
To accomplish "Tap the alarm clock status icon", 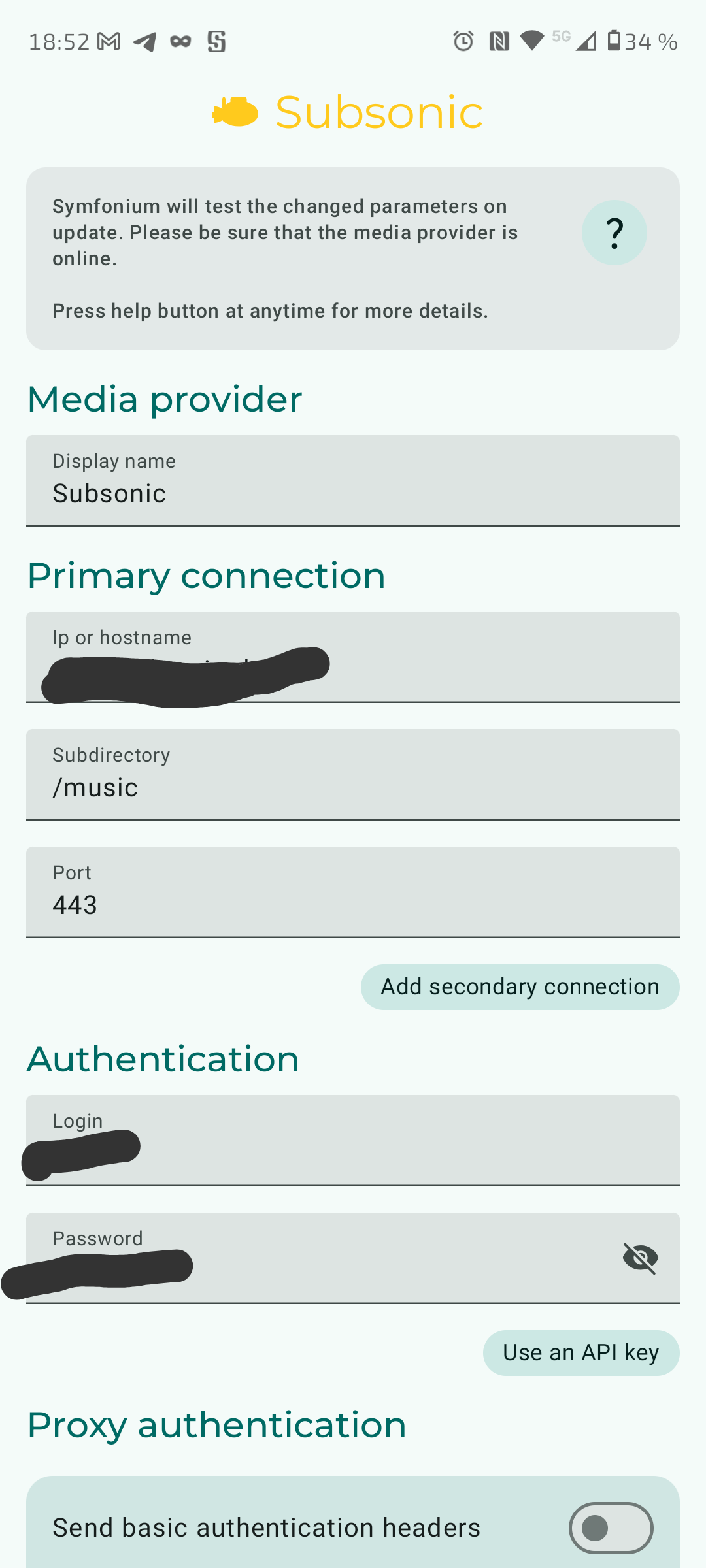I will [x=463, y=41].
